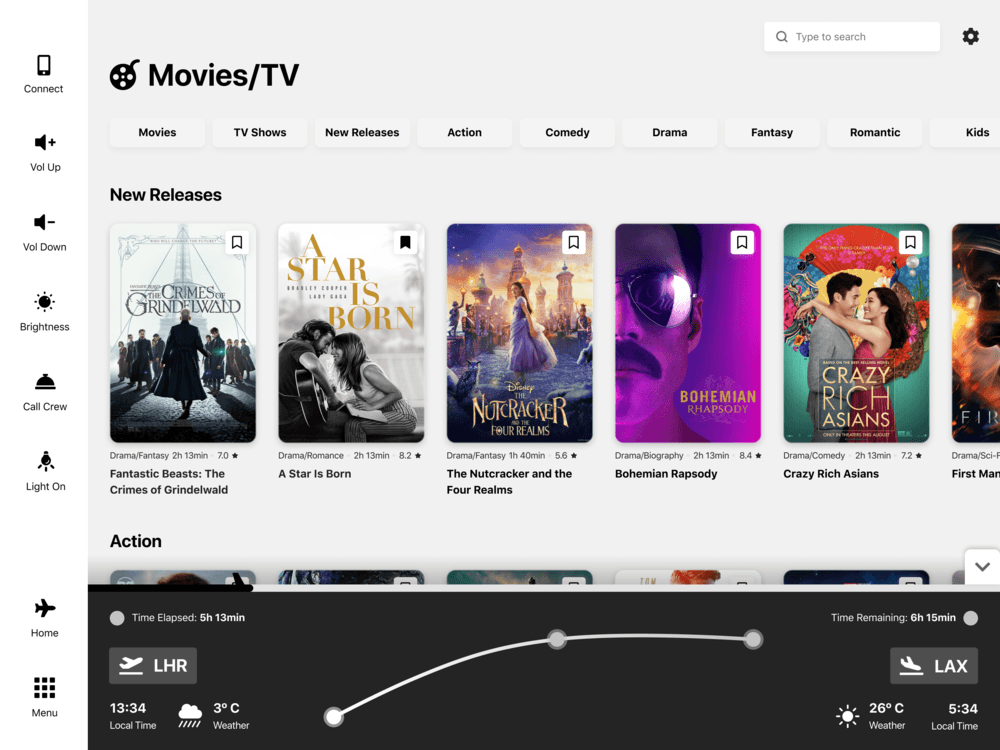This screenshot has width=1000, height=750.
Task: Click the search magnifier icon
Action: pos(781,36)
